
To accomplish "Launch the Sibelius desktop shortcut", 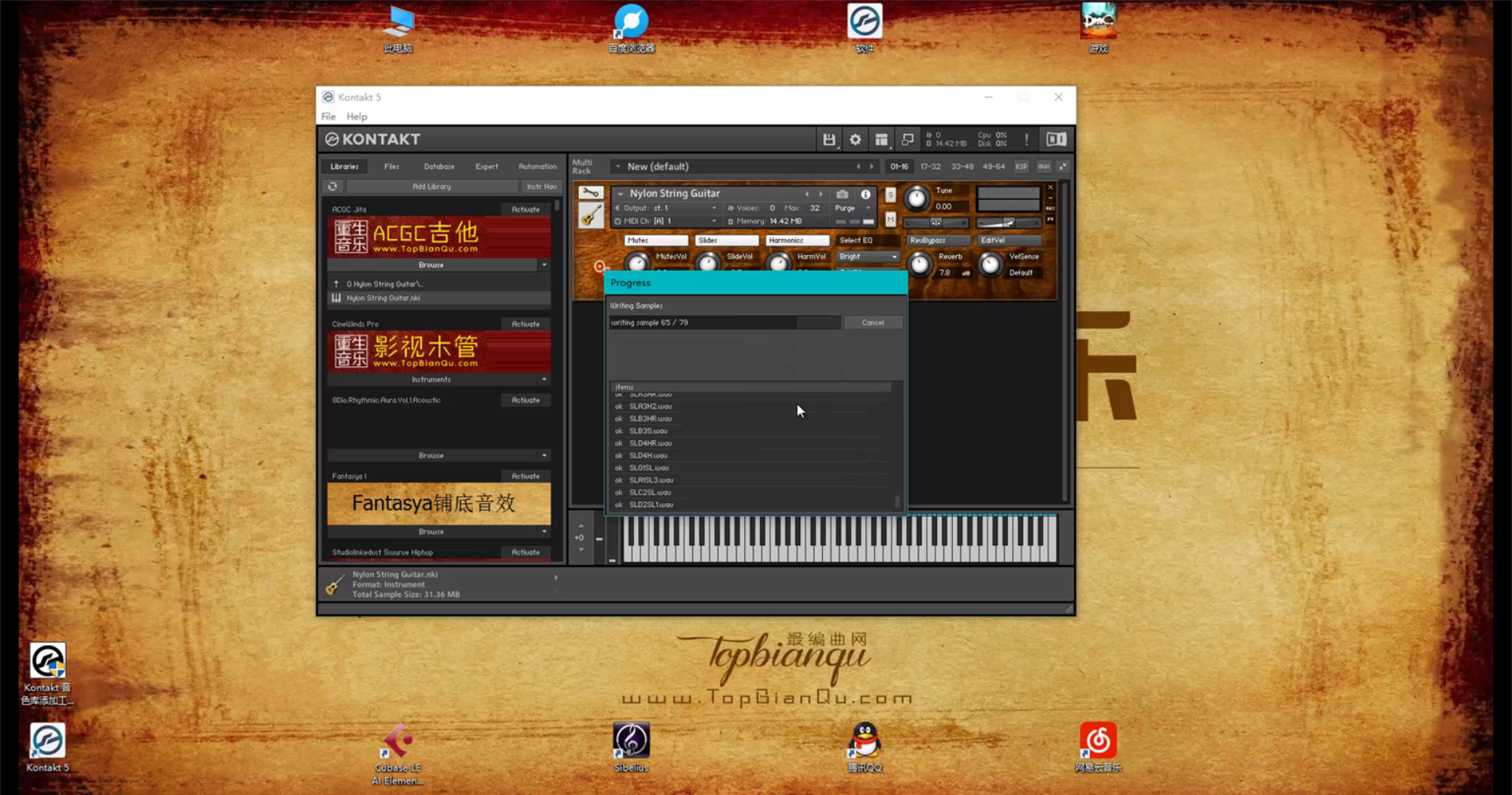I will pos(631,748).
